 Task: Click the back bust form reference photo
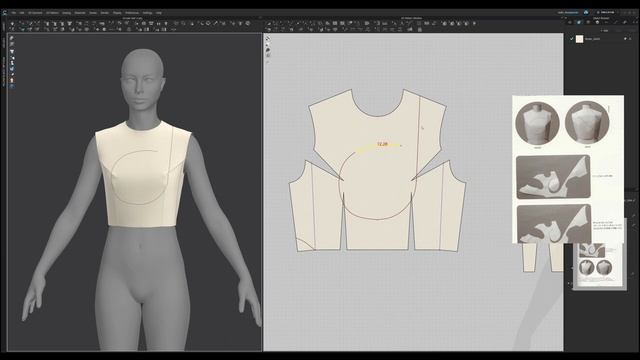click(587, 122)
